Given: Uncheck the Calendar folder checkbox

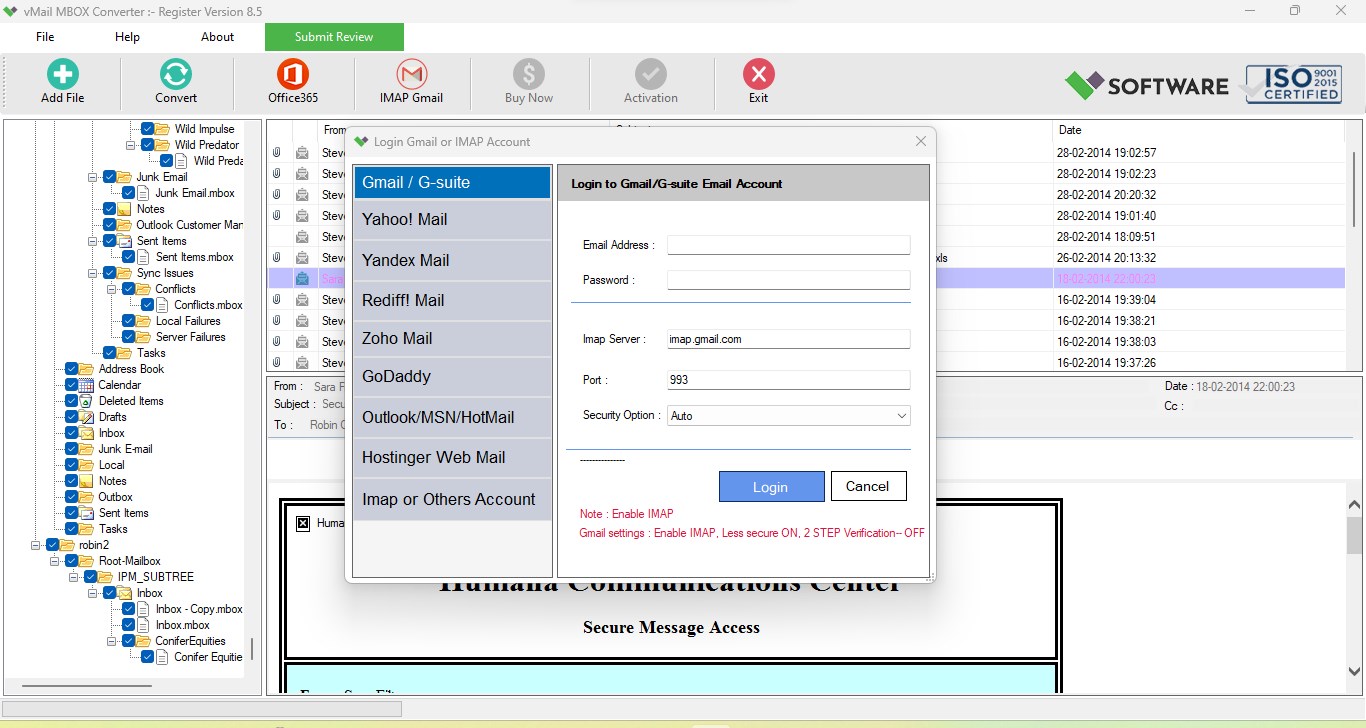Looking at the screenshot, I should click(71, 385).
